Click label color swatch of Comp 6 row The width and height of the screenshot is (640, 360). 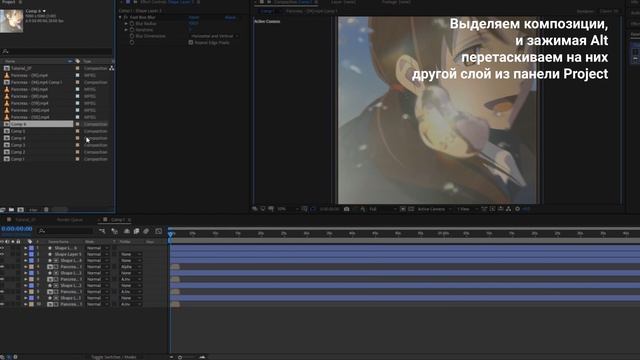pos(78,124)
